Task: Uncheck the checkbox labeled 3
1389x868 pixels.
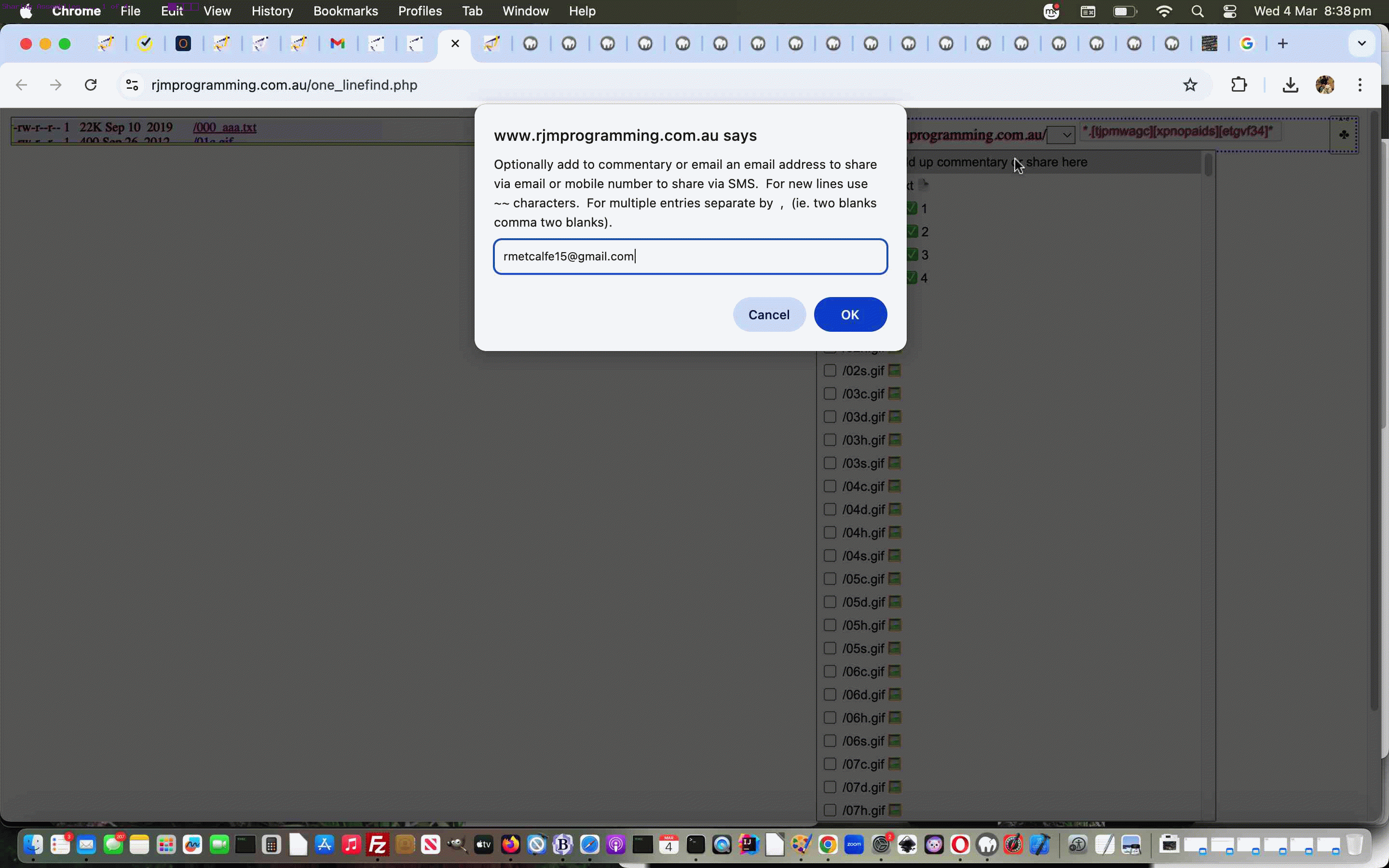Action: pos(912,254)
